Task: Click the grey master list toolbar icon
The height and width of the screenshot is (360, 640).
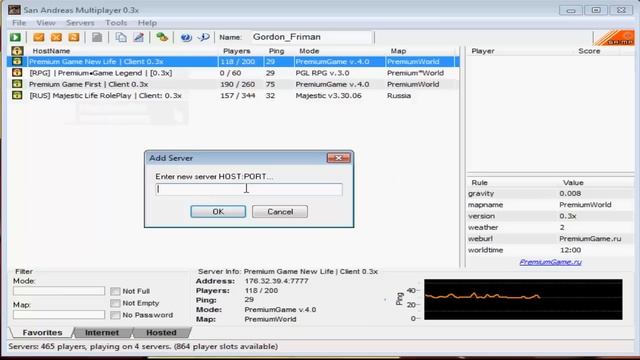Action: pos(97,37)
